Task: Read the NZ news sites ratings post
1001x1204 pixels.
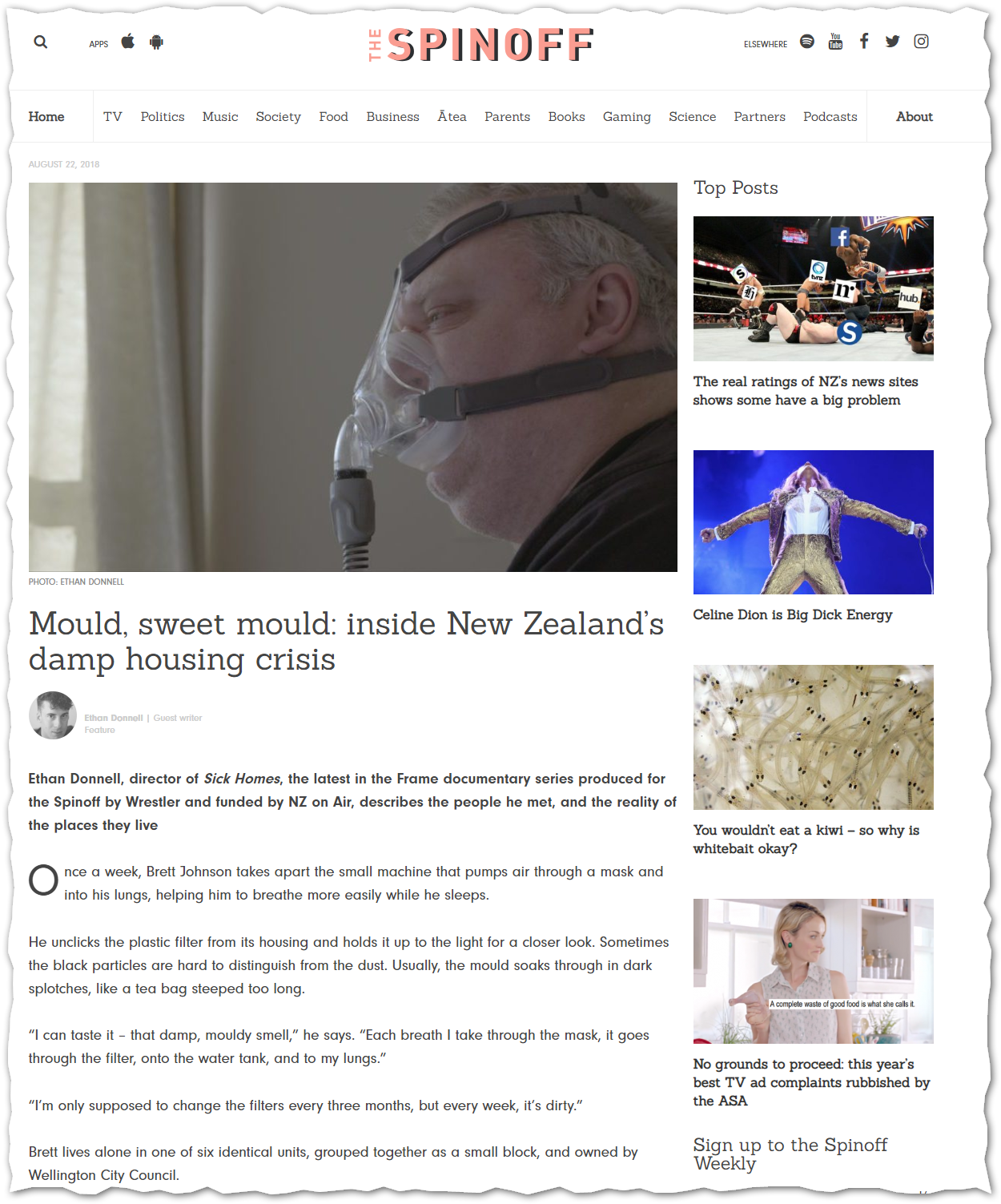Action: (x=806, y=391)
